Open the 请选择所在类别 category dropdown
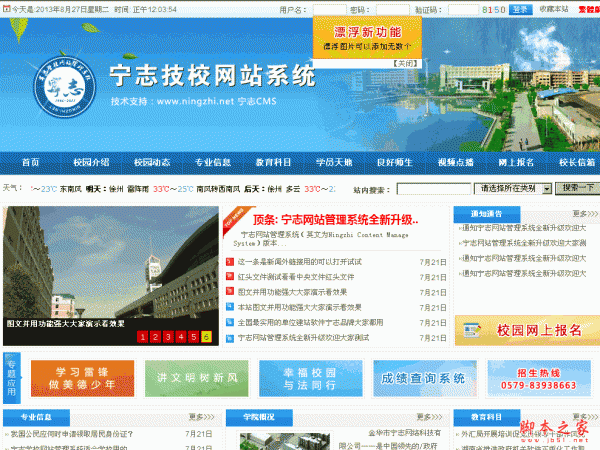This screenshot has width=600, height=450. click(x=513, y=188)
